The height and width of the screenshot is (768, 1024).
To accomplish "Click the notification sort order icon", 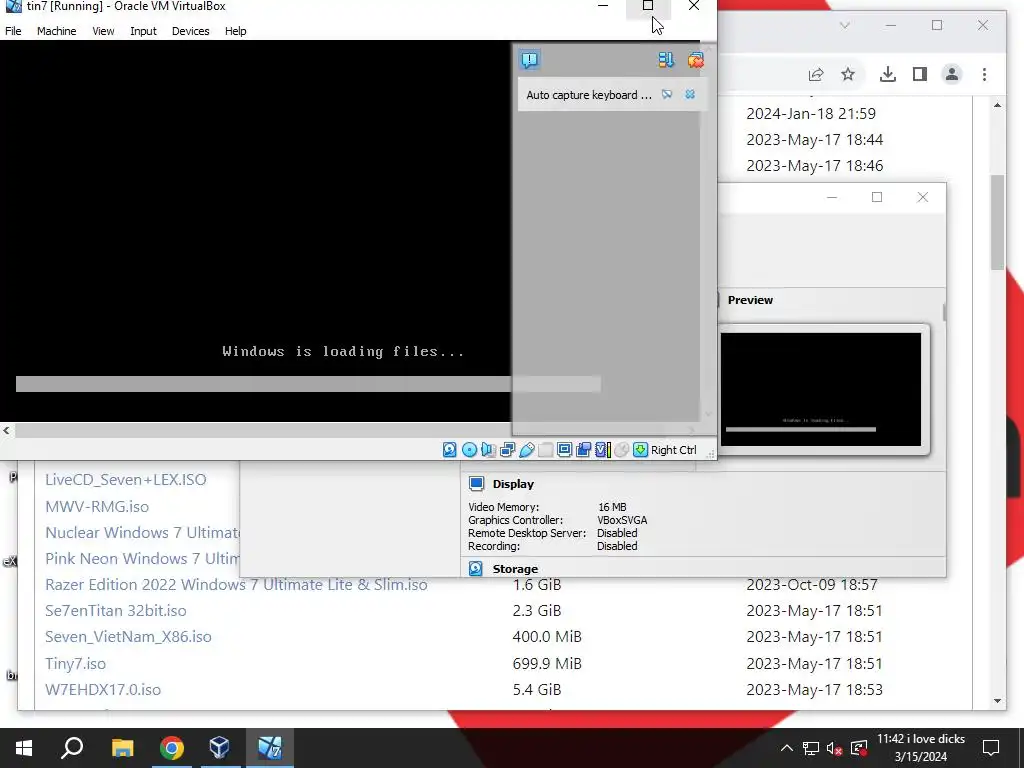I will pyautogui.click(x=665, y=60).
